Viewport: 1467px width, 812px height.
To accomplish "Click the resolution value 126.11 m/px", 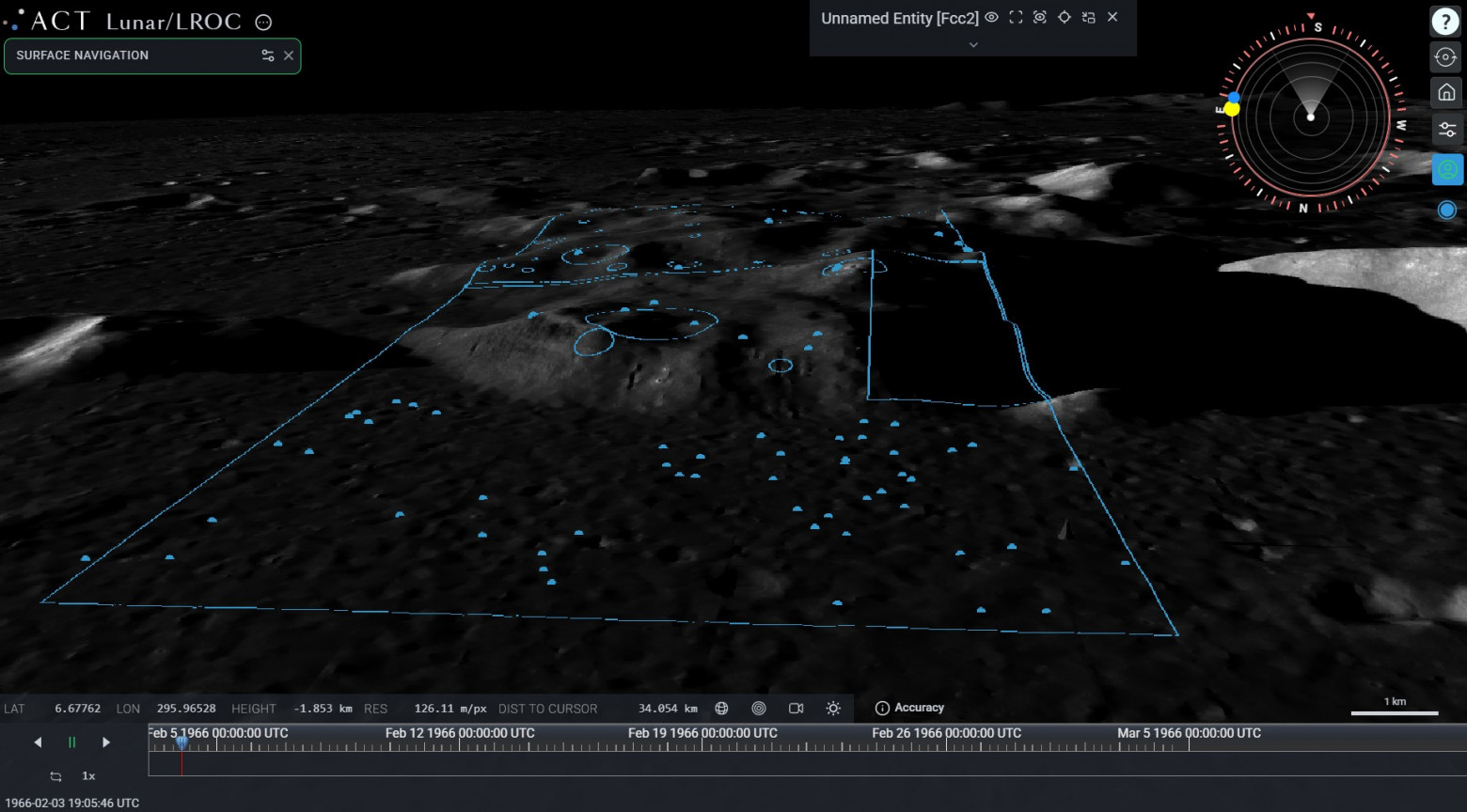I will [x=450, y=709].
